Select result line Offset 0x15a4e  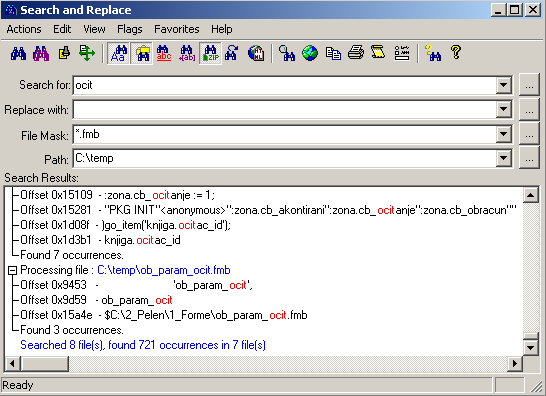point(164,315)
